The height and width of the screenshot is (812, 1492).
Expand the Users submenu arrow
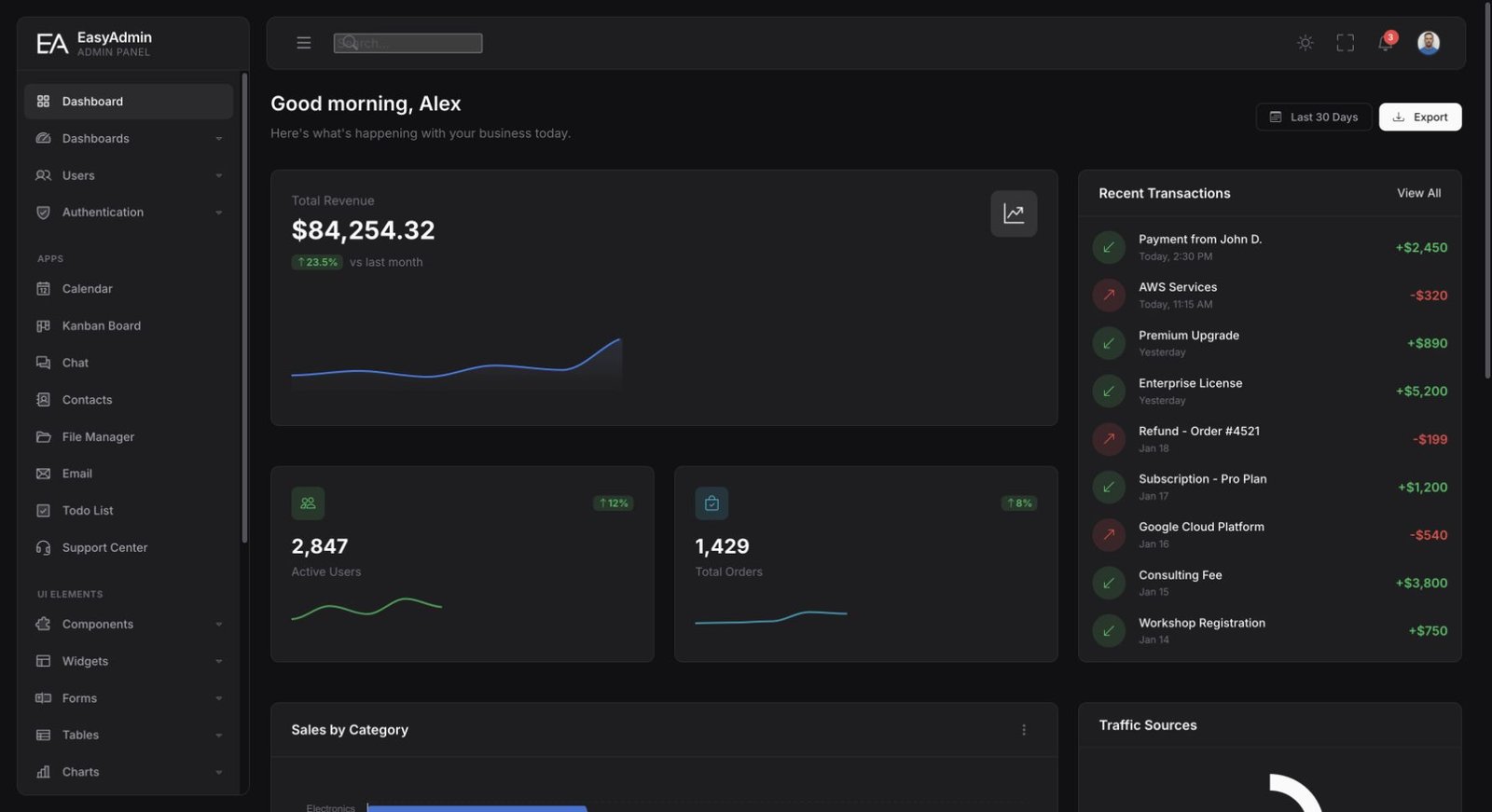(x=219, y=175)
